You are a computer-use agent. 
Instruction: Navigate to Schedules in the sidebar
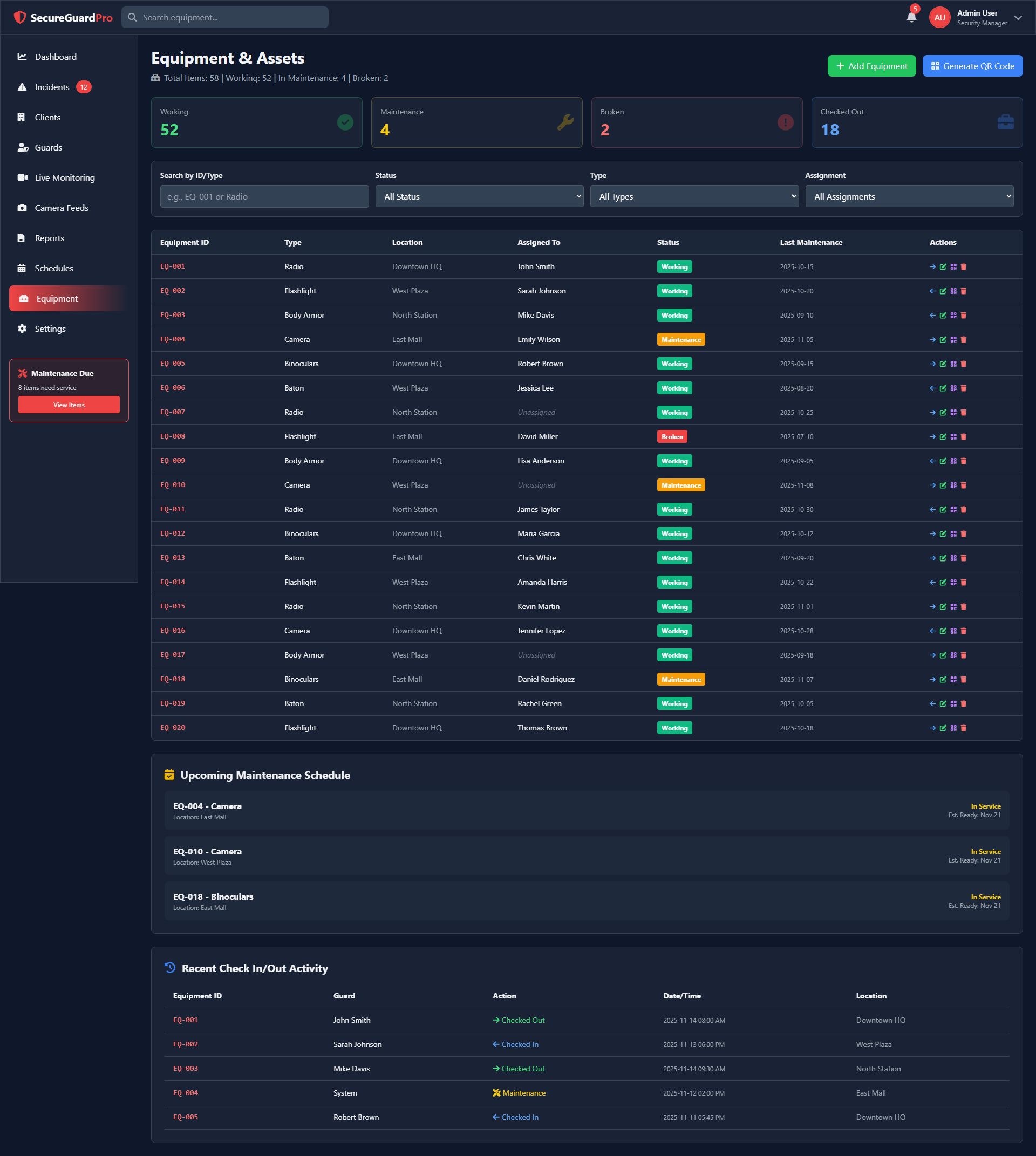[x=53, y=268]
